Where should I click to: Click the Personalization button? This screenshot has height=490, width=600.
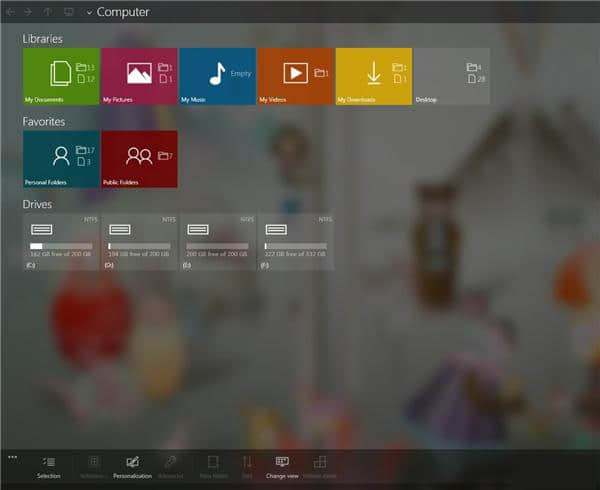pyautogui.click(x=132, y=466)
